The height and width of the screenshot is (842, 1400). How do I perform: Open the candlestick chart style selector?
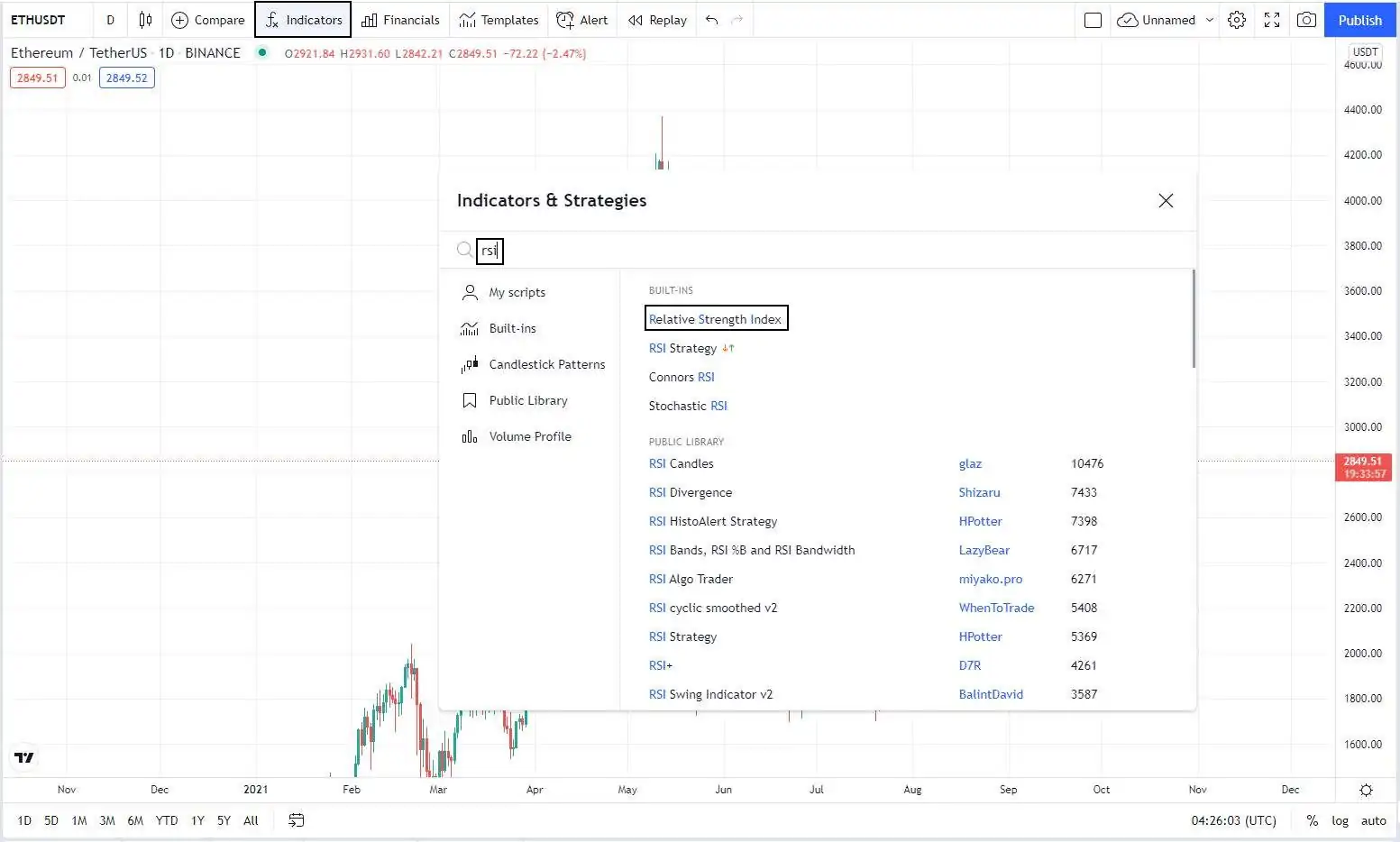point(145,20)
